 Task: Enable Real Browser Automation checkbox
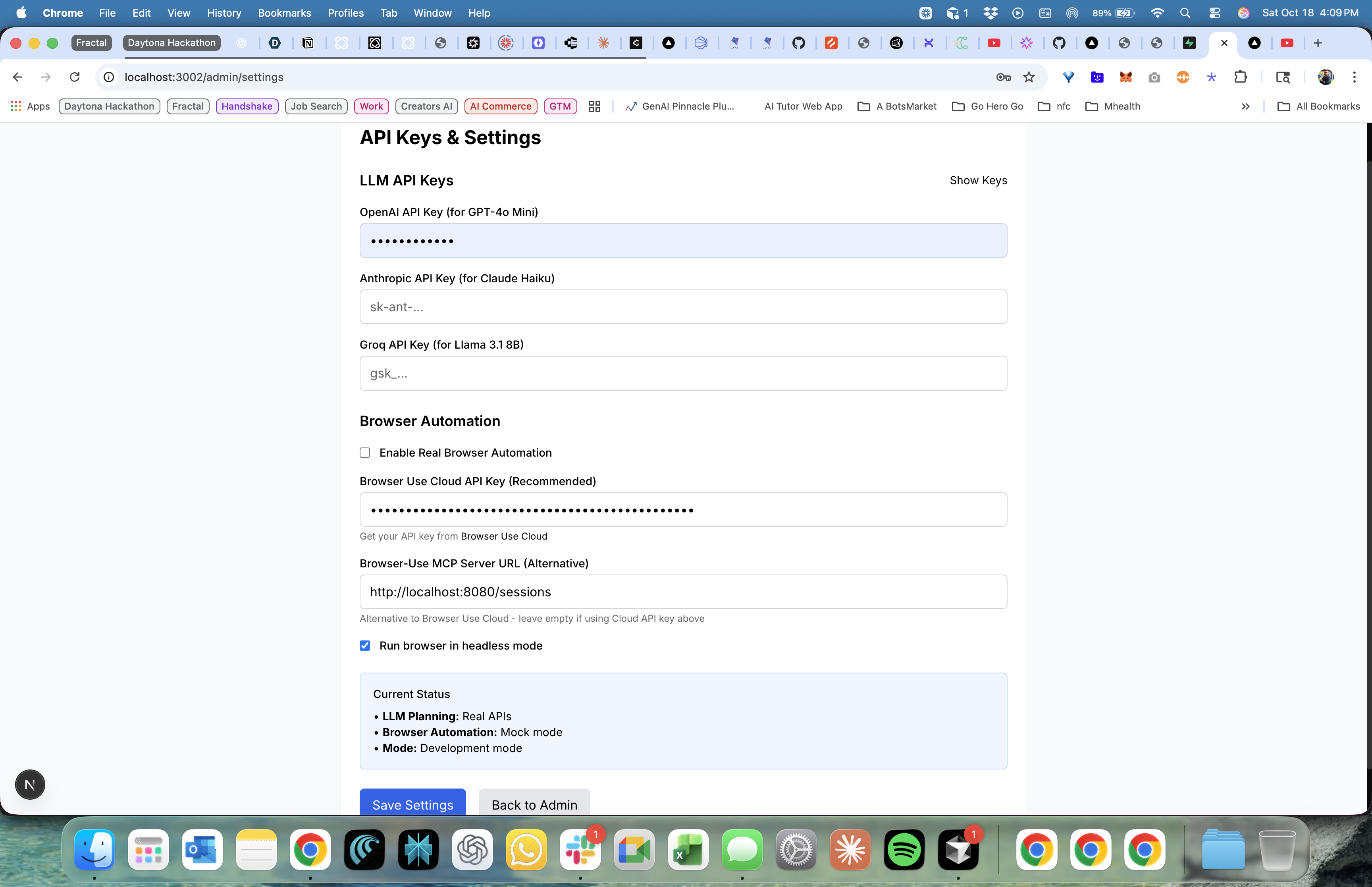[x=365, y=453]
